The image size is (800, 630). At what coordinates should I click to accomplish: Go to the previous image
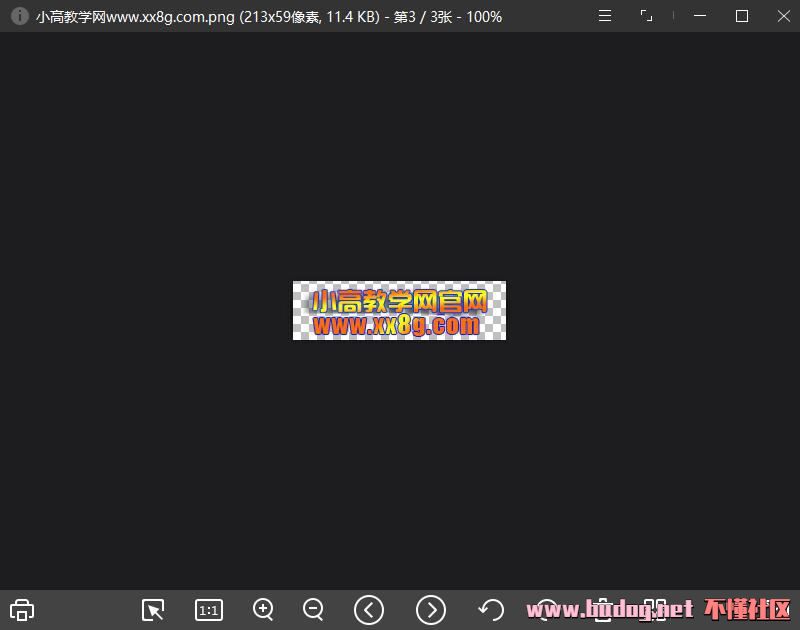[x=369, y=610]
